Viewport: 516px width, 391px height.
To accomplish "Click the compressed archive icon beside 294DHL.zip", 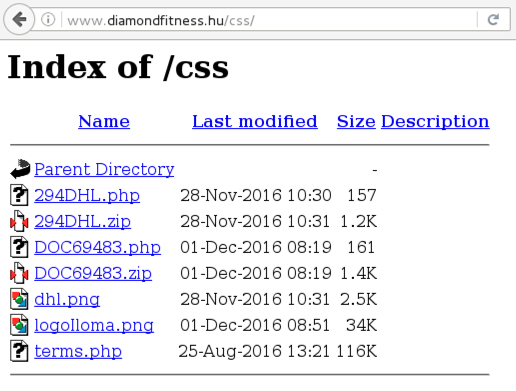I will coord(19,221).
